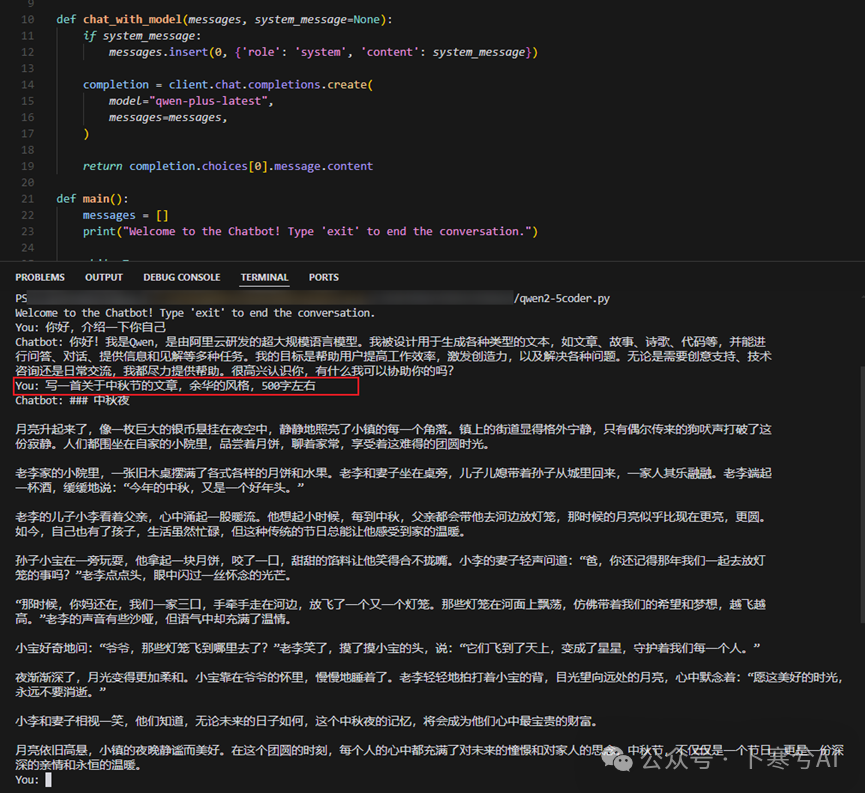Click line number 13 in the gutter
The image size is (865, 793).
coord(28,68)
